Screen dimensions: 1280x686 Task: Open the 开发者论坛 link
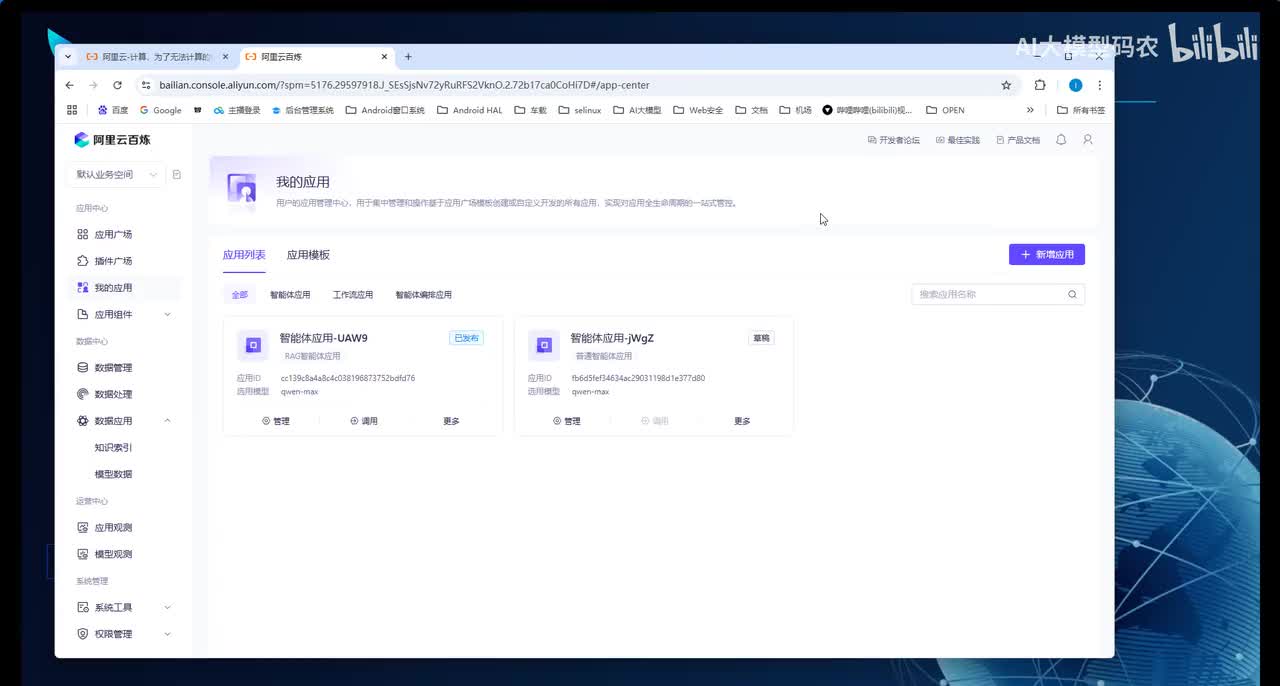894,140
